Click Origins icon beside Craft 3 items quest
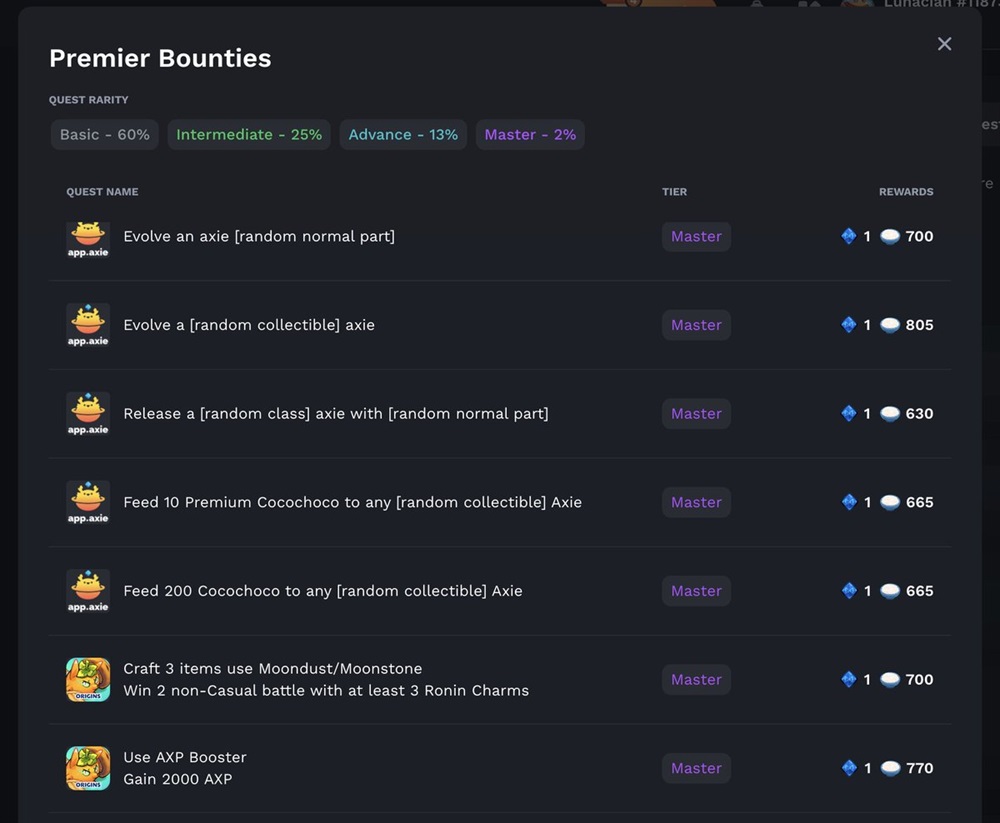1000x823 pixels. (x=88, y=680)
